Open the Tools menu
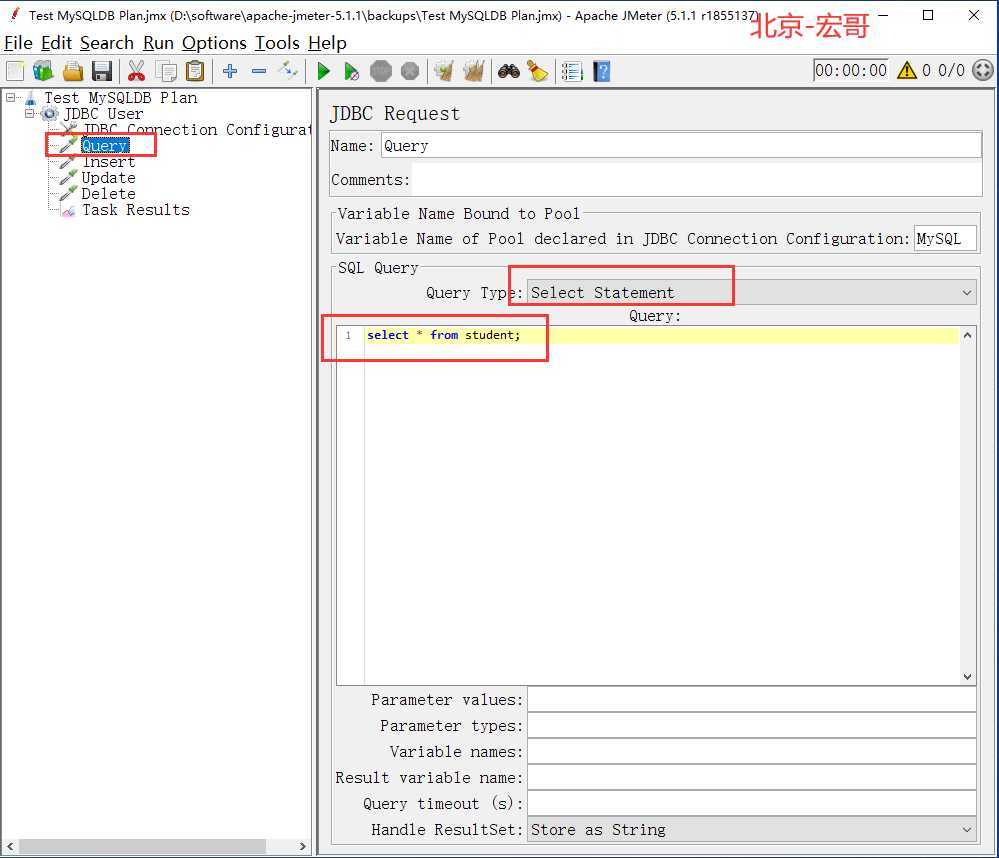 pos(277,43)
